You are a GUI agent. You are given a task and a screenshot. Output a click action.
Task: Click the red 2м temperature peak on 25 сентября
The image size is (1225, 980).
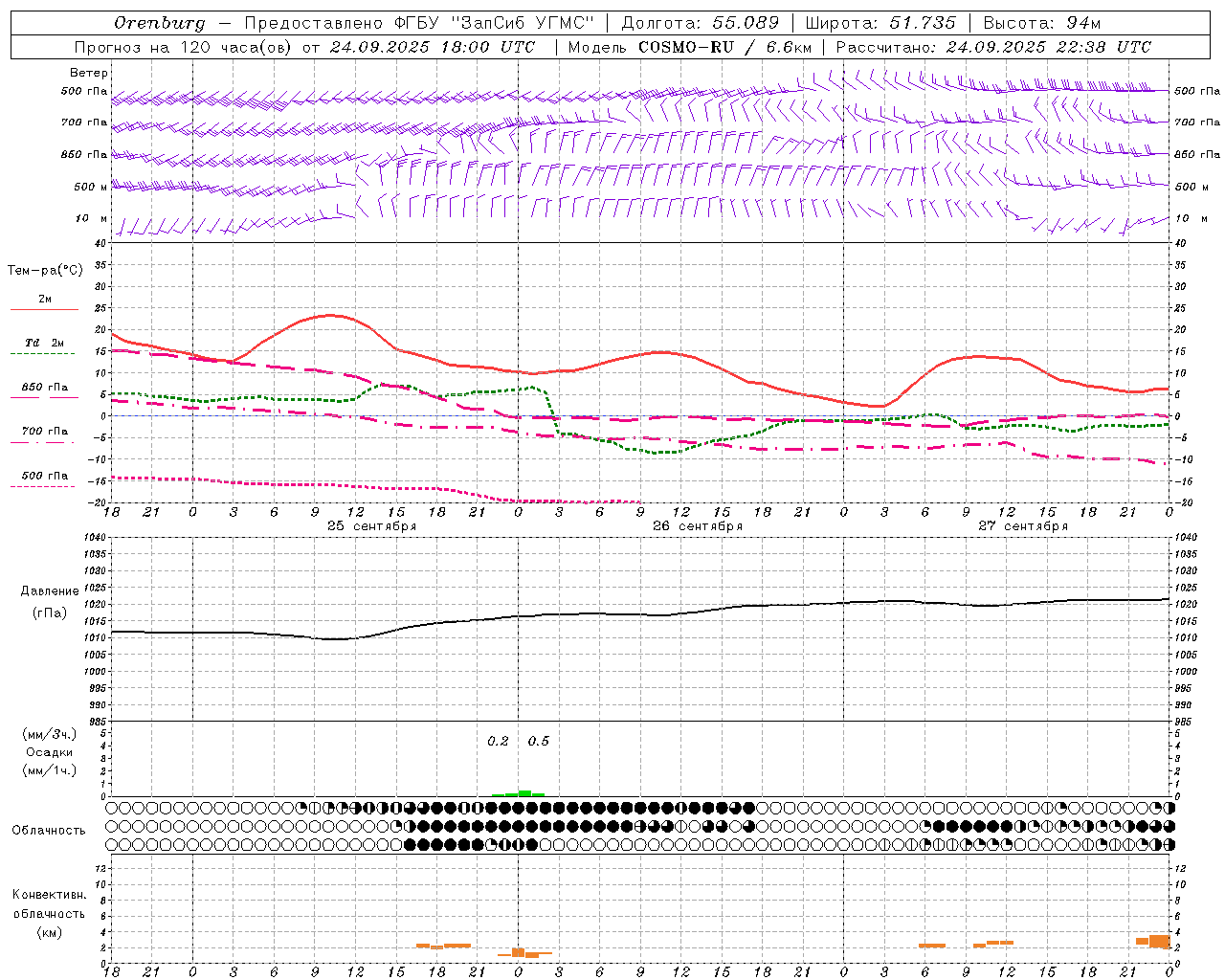tap(331, 315)
